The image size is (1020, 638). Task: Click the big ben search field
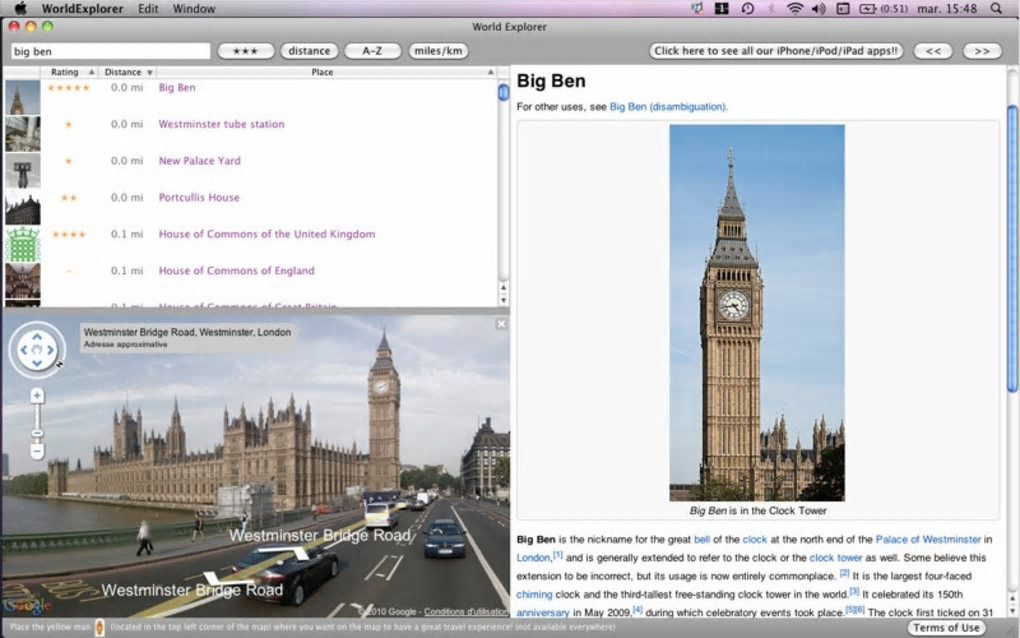pos(110,51)
